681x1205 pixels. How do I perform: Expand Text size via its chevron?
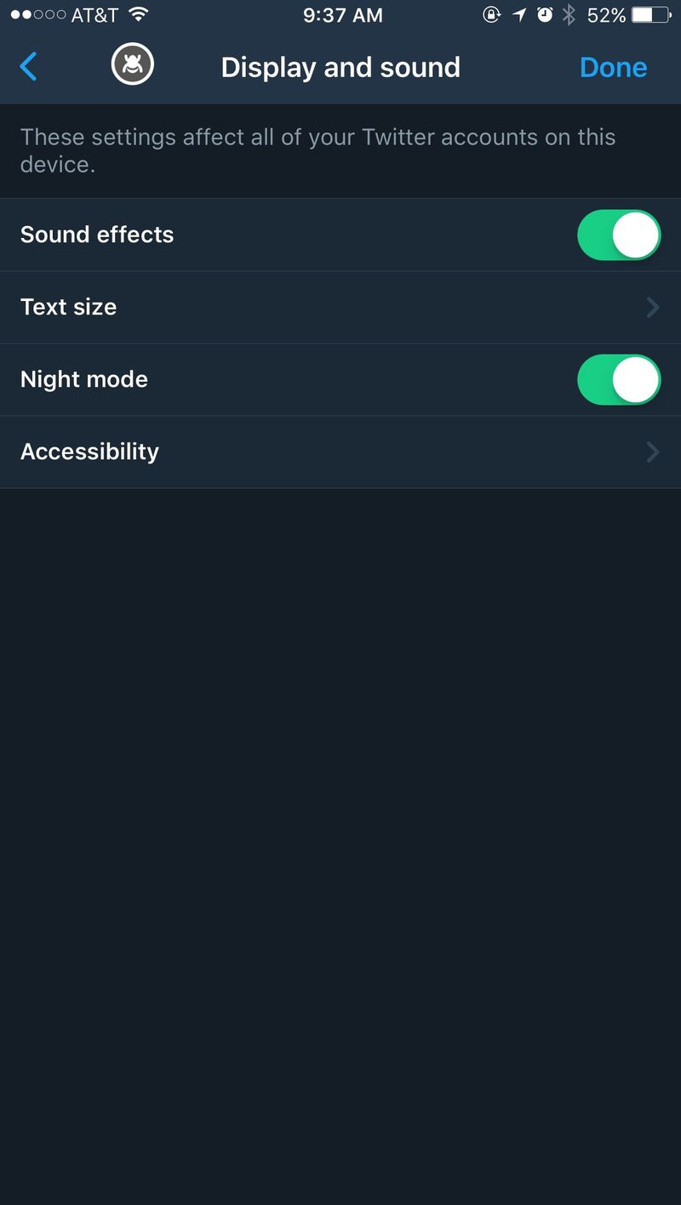click(652, 307)
